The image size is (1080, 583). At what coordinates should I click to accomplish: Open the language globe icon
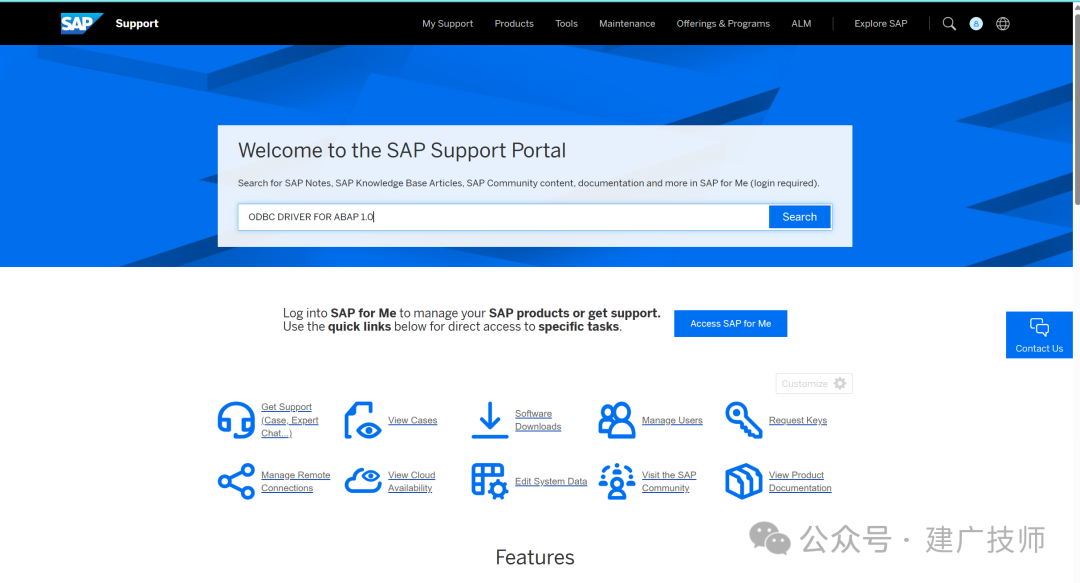click(x=1003, y=23)
